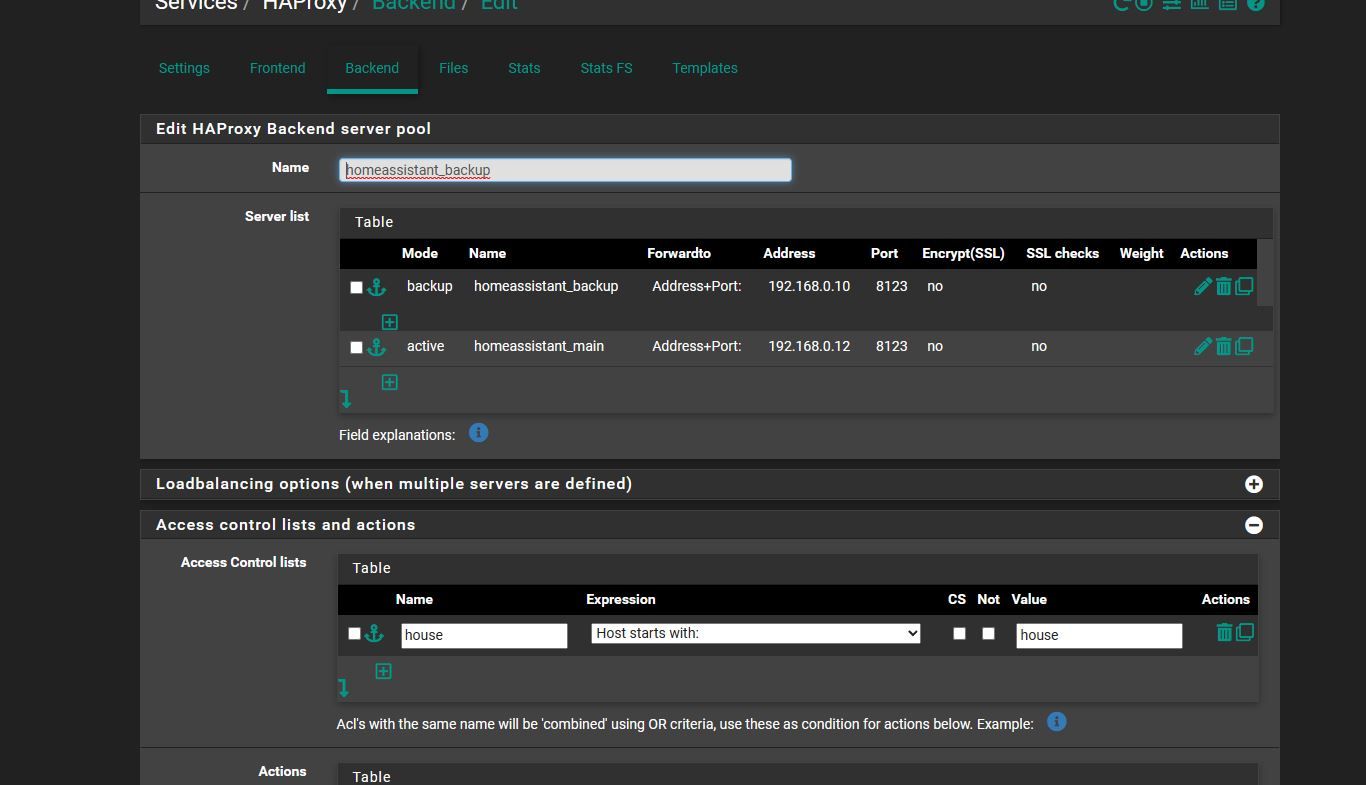
Task: Delete the house ACL entry
Action: click(1224, 632)
